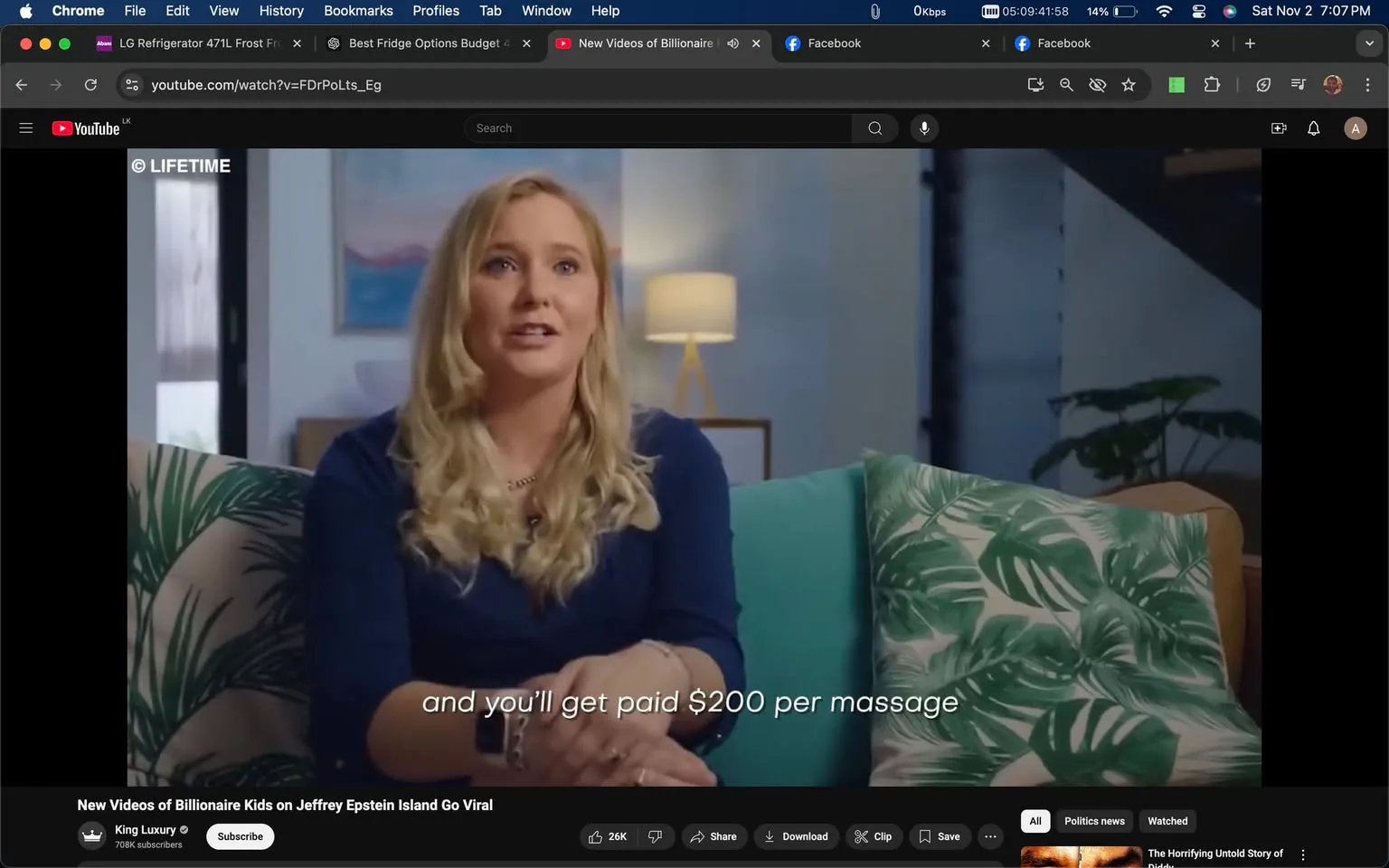
Task: Switch the comments filter to Watched
Action: (x=1167, y=821)
